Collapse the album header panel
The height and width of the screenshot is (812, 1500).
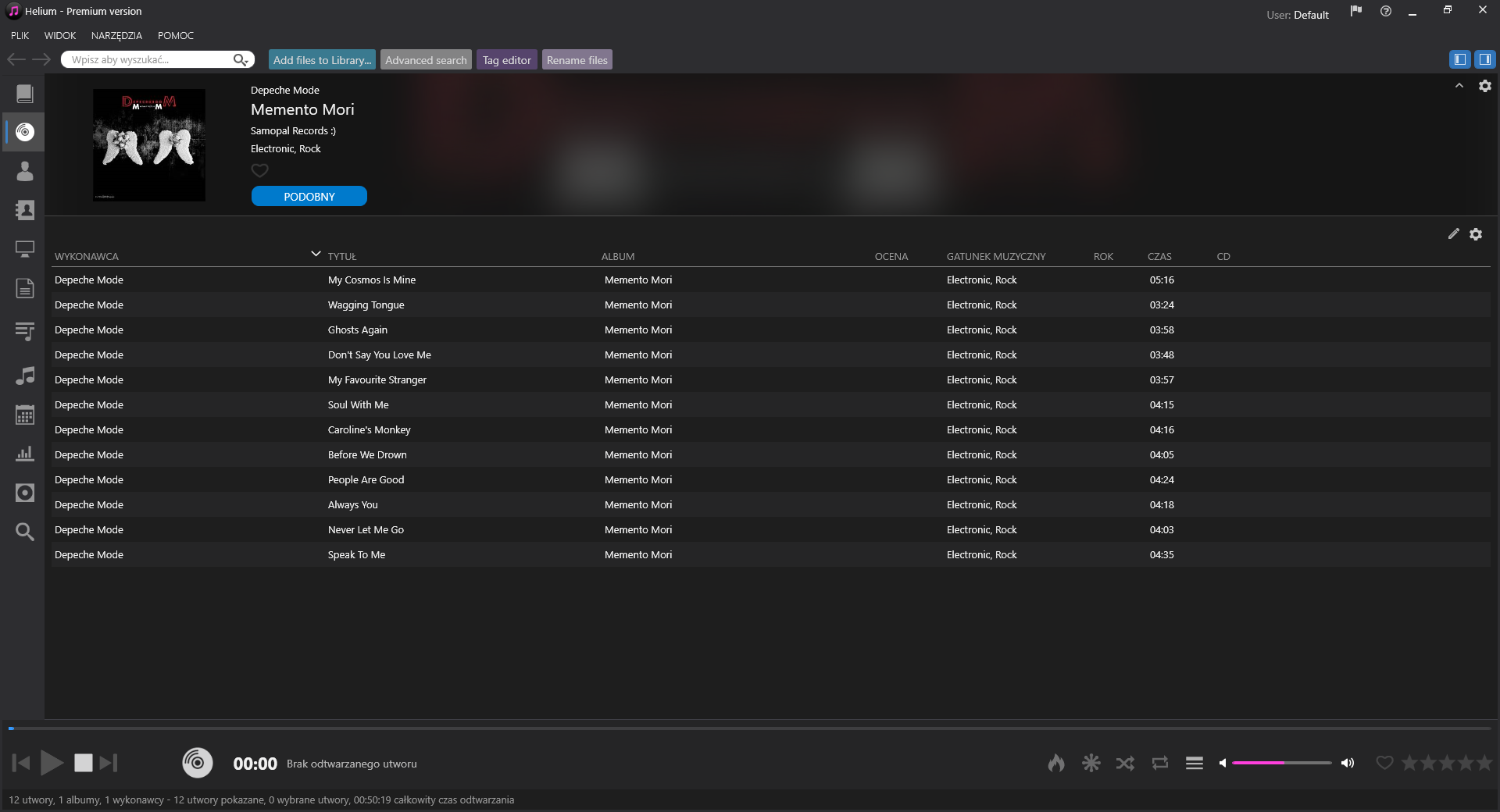coord(1459,86)
